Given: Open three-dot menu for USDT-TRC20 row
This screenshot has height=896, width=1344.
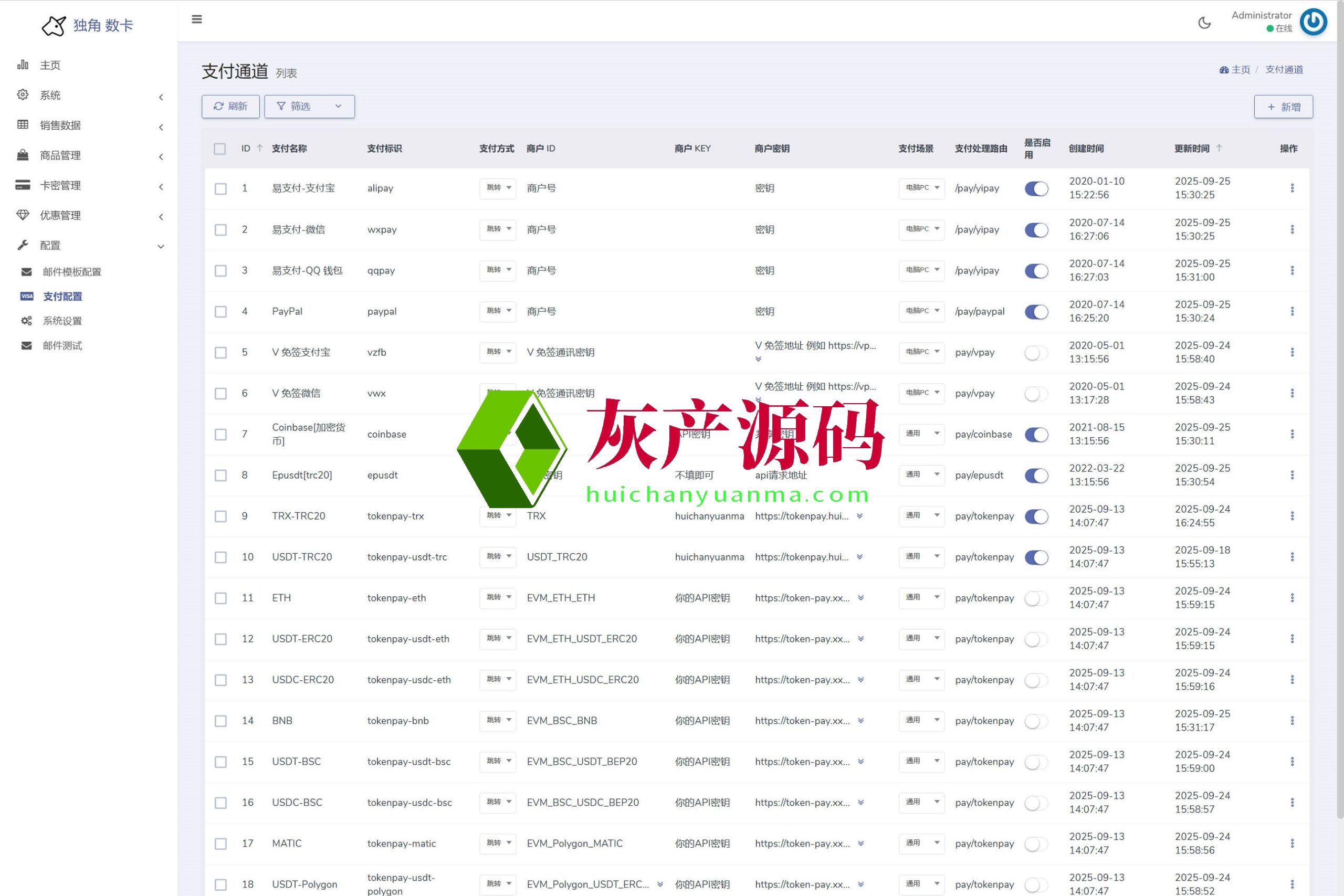Looking at the screenshot, I should (x=1292, y=556).
